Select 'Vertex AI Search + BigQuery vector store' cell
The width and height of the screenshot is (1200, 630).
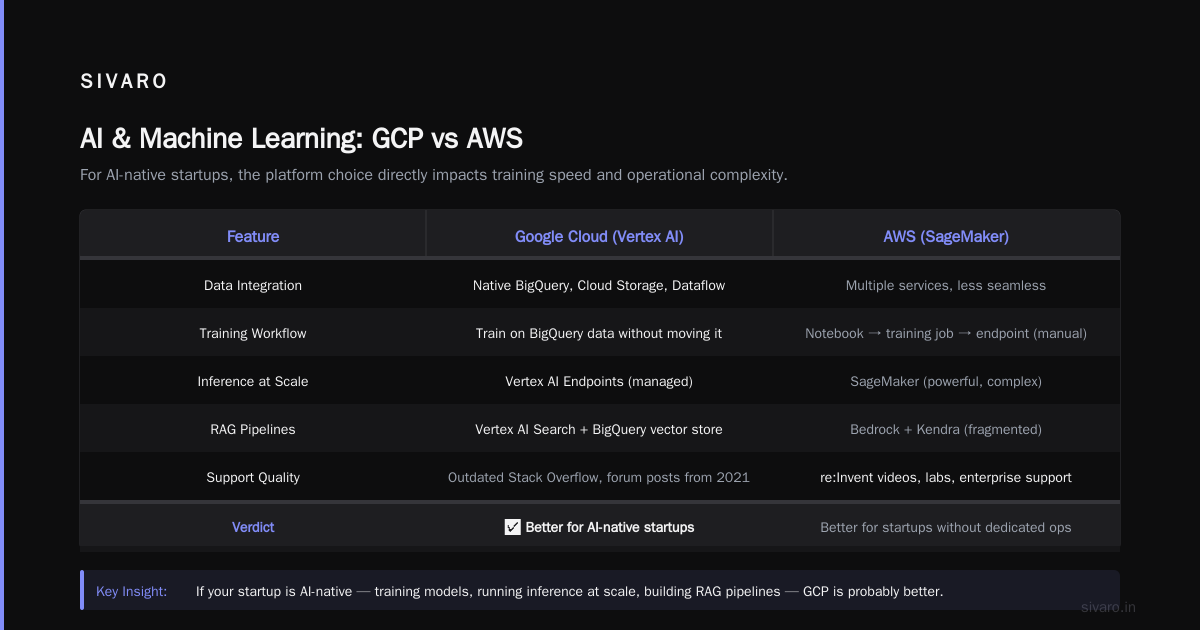pyautogui.click(x=599, y=430)
